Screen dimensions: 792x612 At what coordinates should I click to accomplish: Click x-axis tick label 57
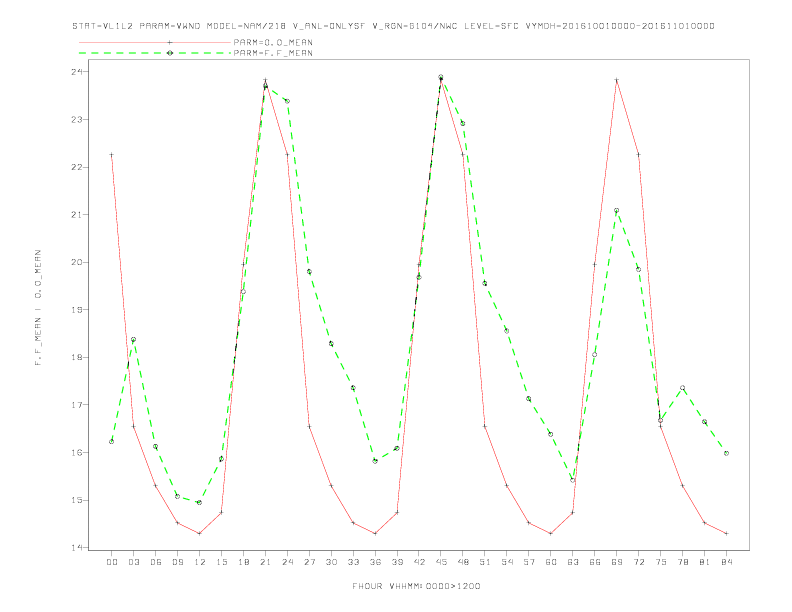[529, 562]
